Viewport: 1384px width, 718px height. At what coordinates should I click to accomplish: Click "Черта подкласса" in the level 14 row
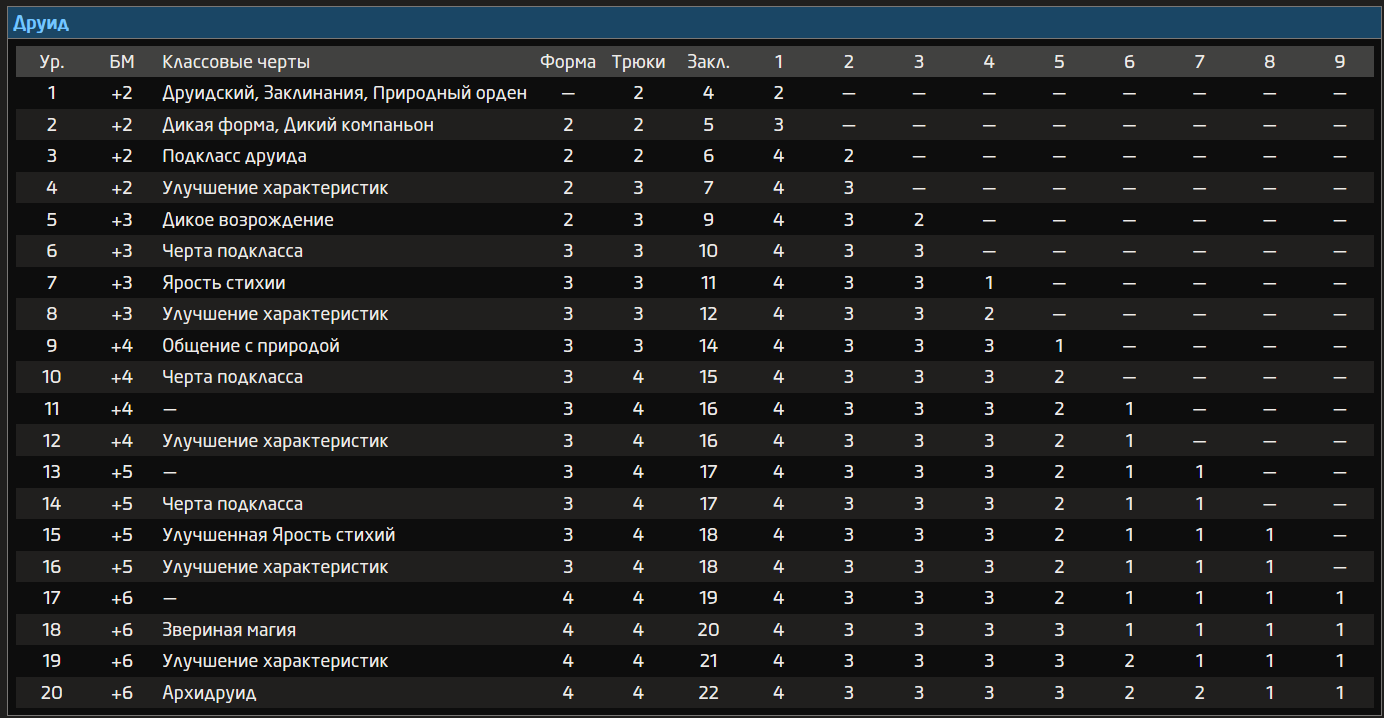coord(232,504)
